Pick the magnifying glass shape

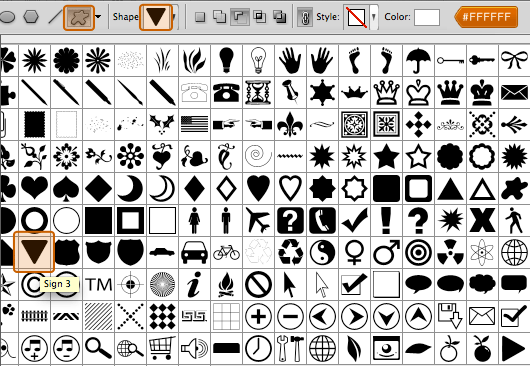pyautogui.click(x=98, y=348)
